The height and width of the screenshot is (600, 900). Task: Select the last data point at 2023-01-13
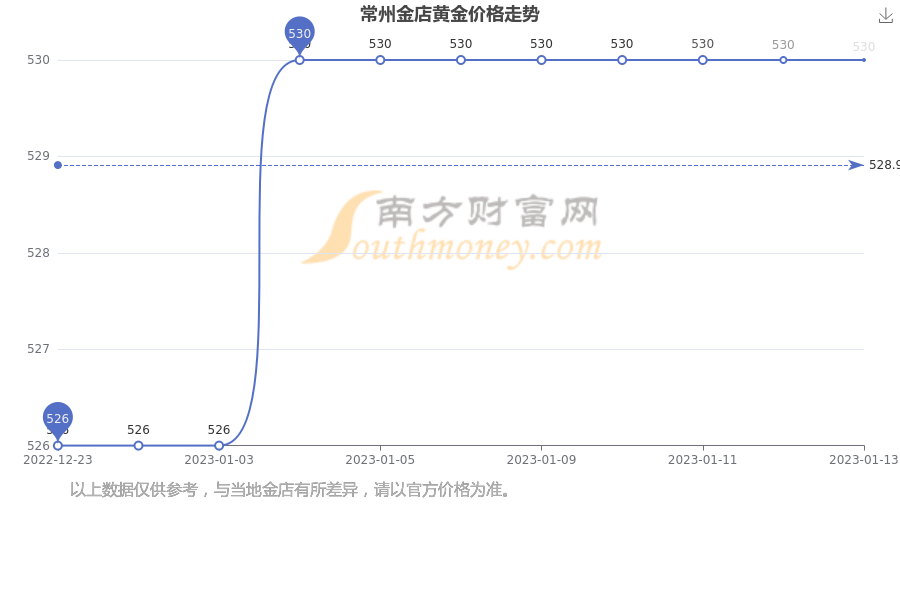pos(864,60)
